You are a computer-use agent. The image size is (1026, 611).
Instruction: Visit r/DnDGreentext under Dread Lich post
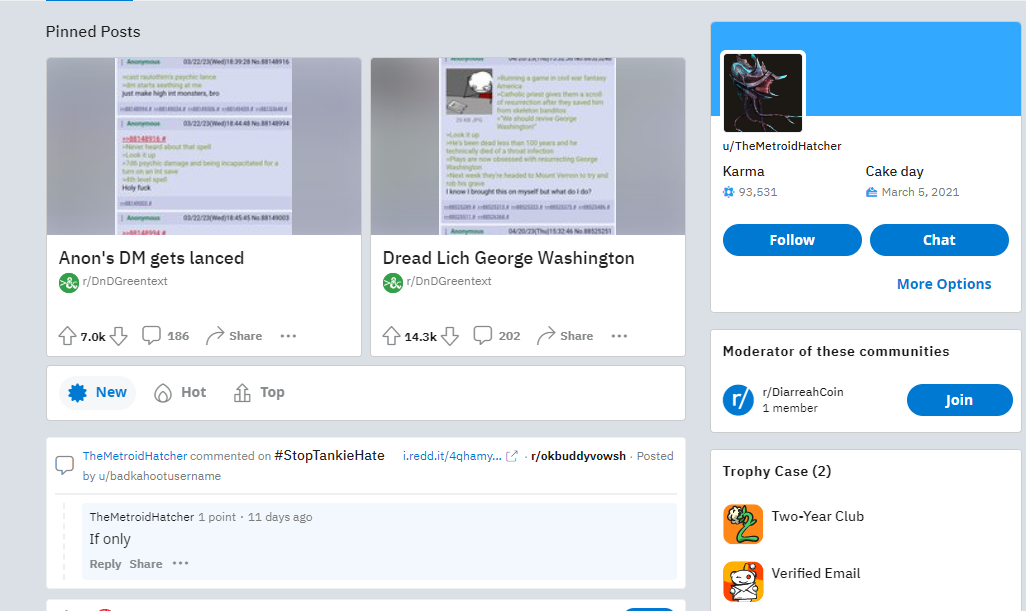click(x=449, y=281)
